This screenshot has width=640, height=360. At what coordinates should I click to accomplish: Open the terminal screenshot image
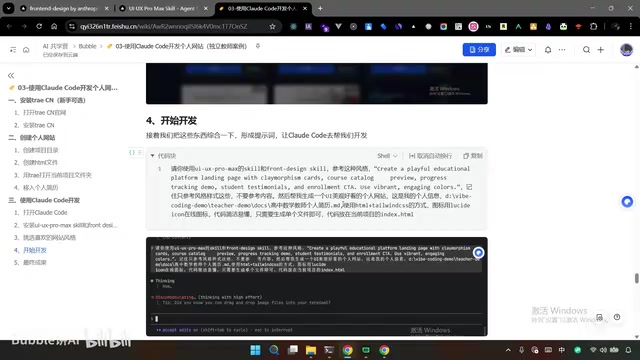pyautogui.click(x=317, y=287)
